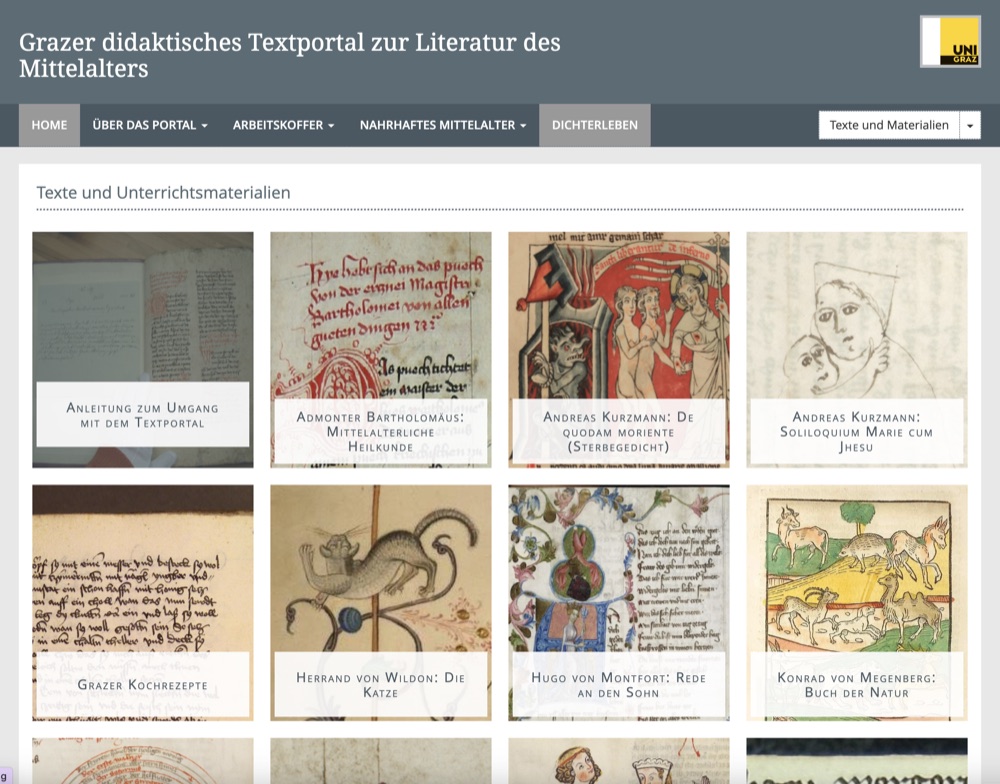Open Anleitung zum Umgang mit dem Textportal
1000x784 pixels.
(x=143, y=350)
